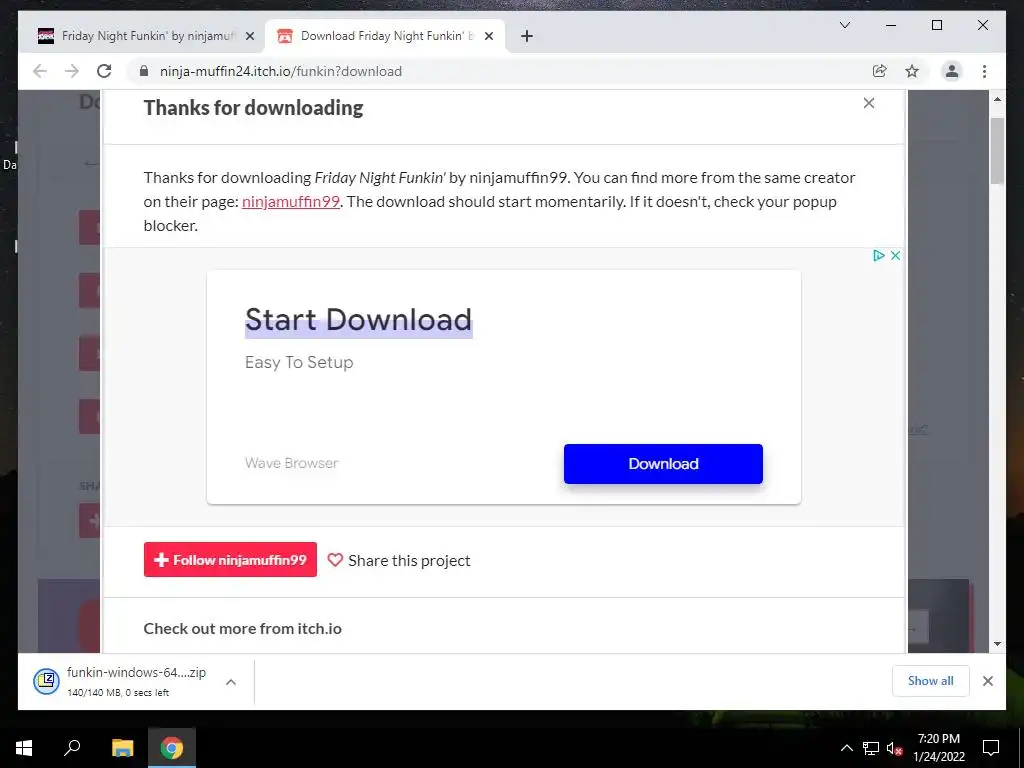Open the Chrome profile menu
This screenshot has width=1024, height=768.
pos(952,71)
